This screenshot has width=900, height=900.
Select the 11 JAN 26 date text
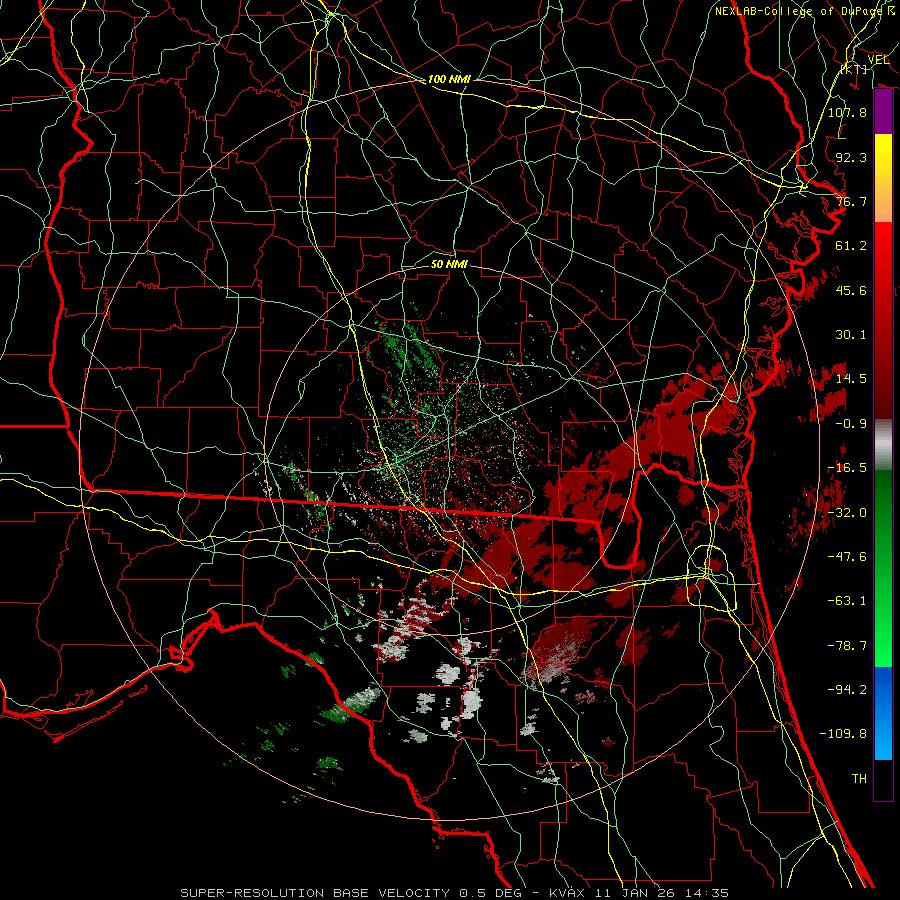[634, 893]
